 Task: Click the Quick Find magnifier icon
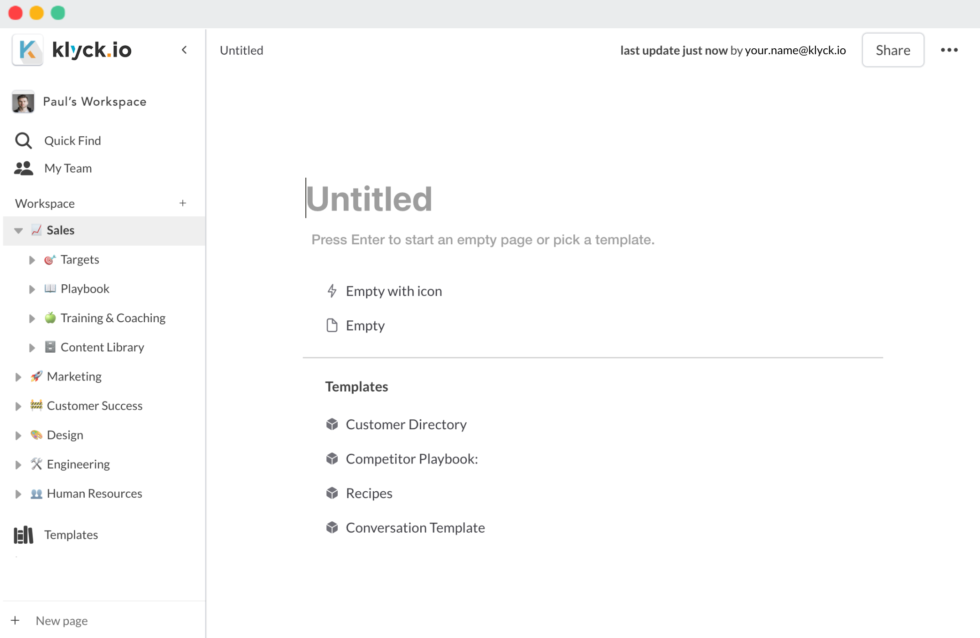tap(23, 141)
